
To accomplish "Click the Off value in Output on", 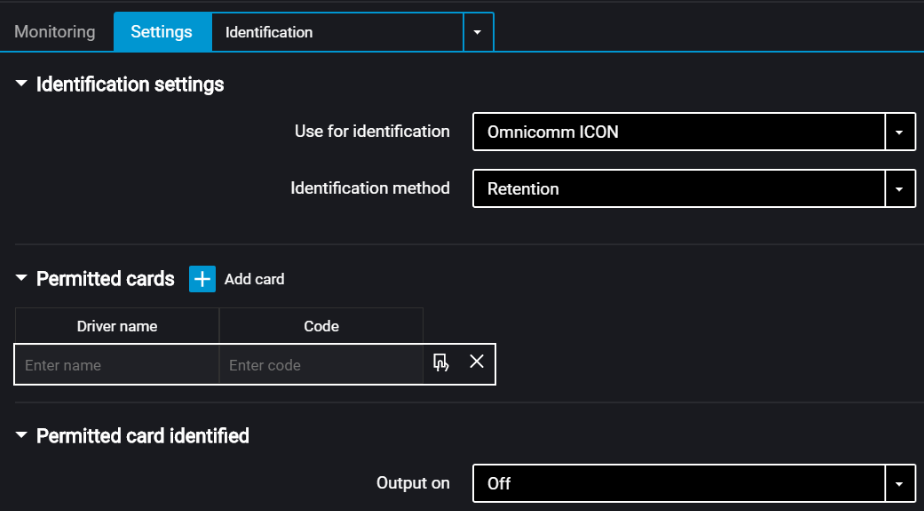I will [x=499, y=484].
